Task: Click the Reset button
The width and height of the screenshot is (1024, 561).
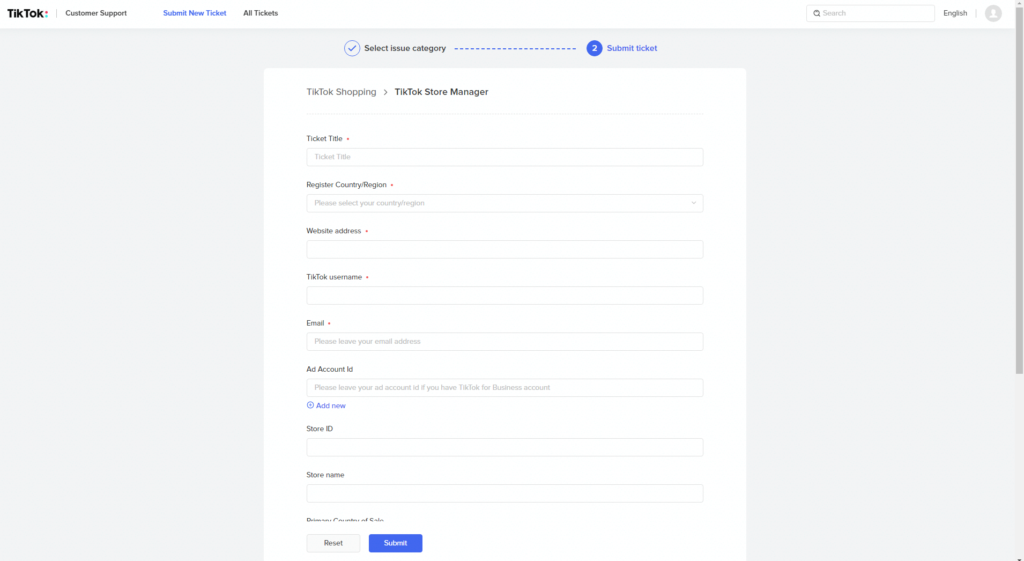Action: point(333,543)
